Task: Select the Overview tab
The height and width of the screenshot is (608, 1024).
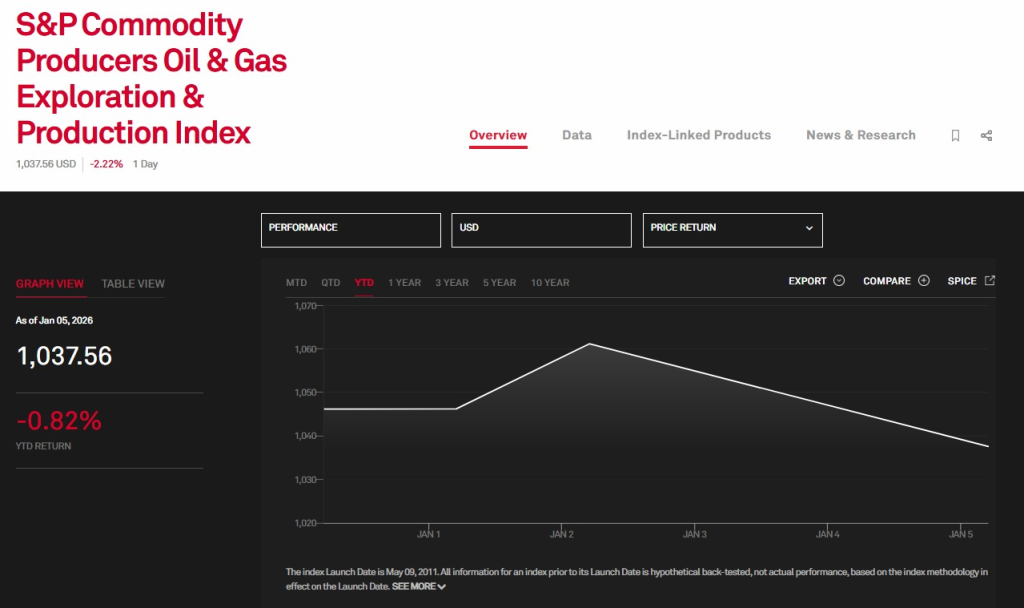Action: (498, 135)
